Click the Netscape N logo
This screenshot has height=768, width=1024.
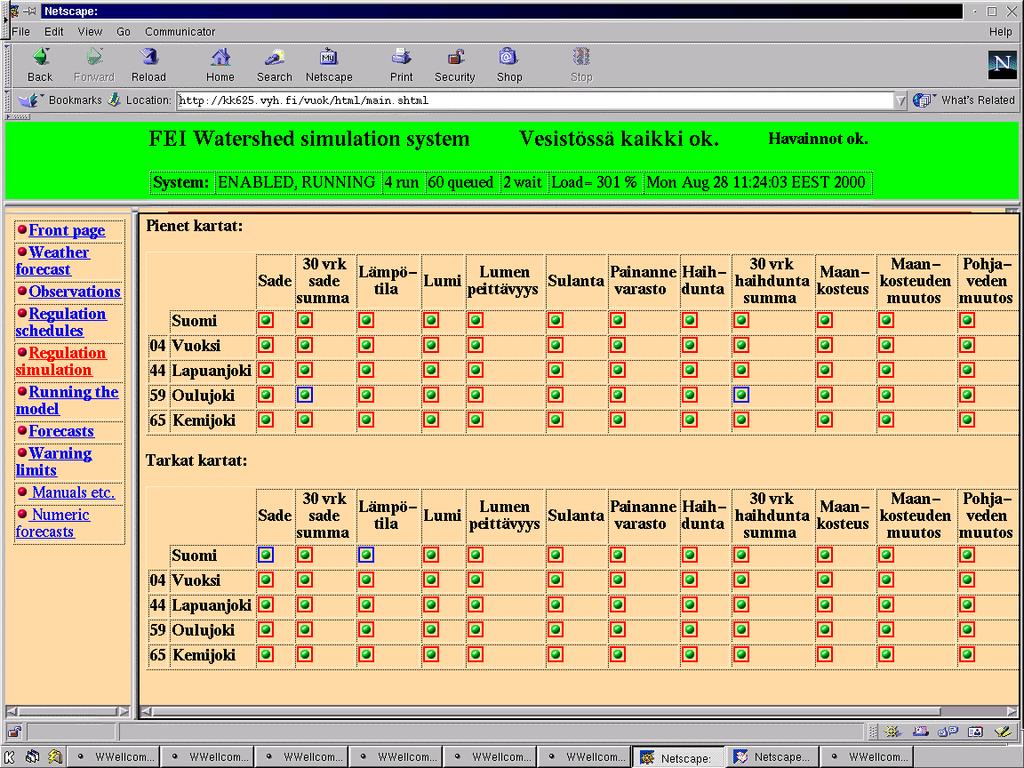tap(1002, 64)
